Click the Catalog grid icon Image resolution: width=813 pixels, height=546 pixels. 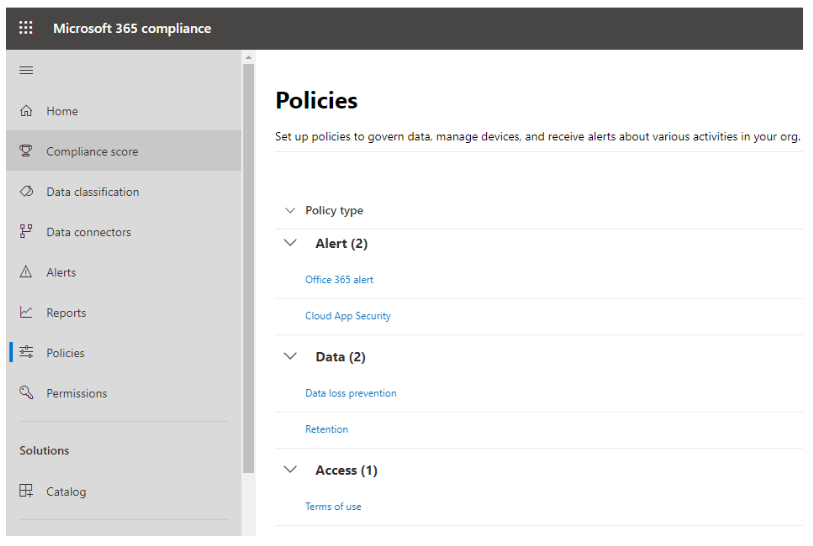26,491
